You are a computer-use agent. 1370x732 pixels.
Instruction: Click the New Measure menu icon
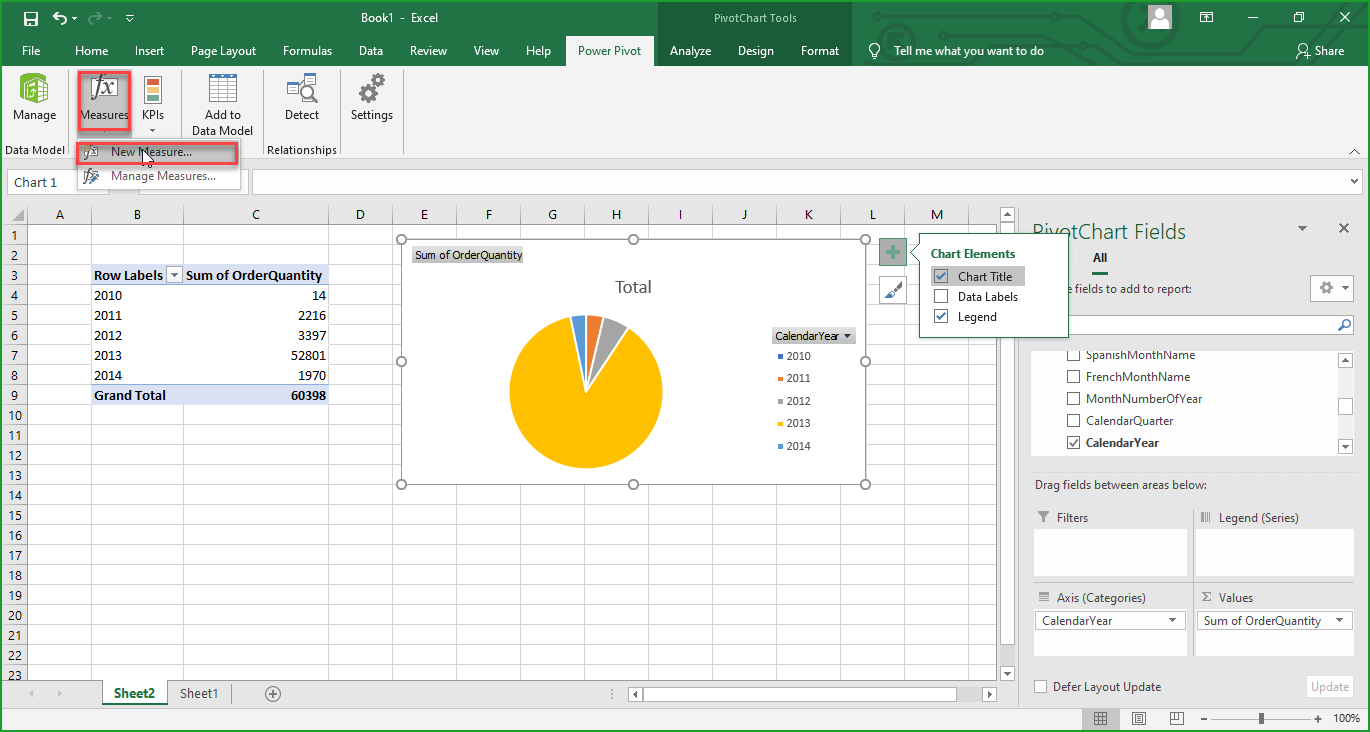click(x=91, y=153)
